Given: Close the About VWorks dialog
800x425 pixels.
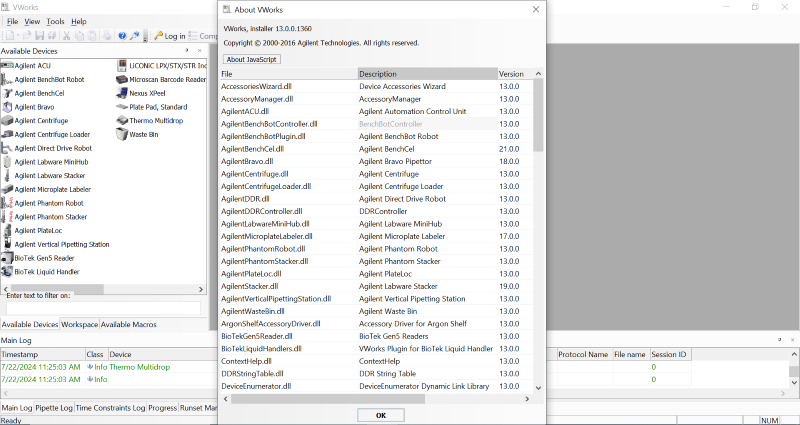Looking at the screenshot, I should click(536, 9).
